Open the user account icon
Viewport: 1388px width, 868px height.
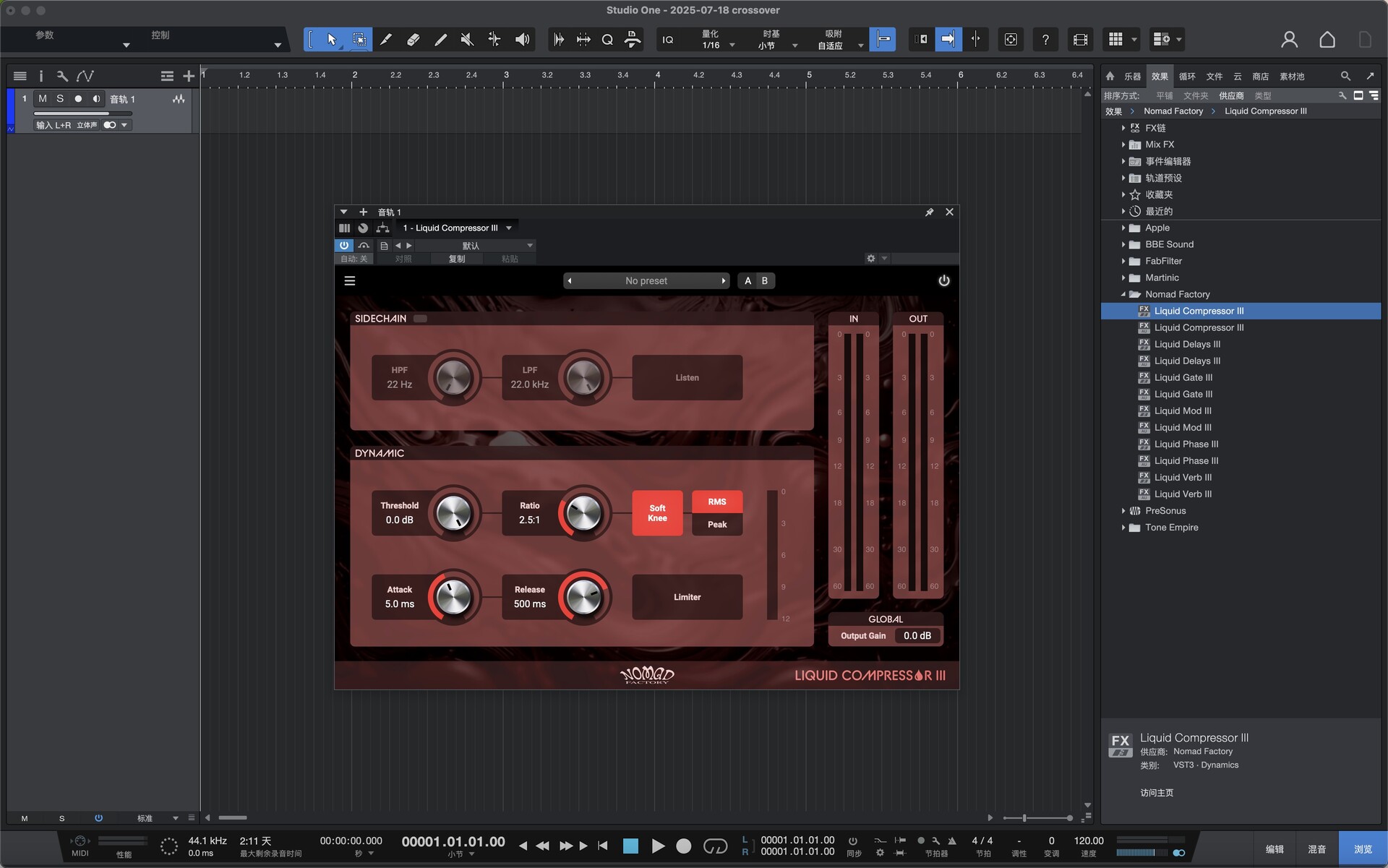pos(1289,40)
